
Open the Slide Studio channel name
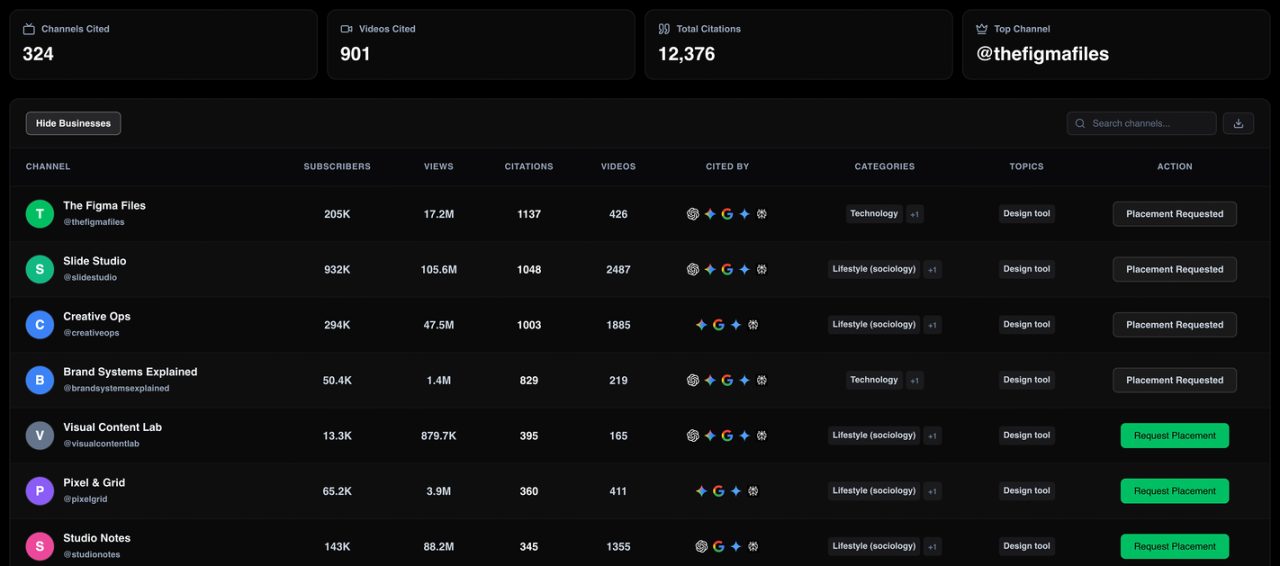(x=95, y=261)
